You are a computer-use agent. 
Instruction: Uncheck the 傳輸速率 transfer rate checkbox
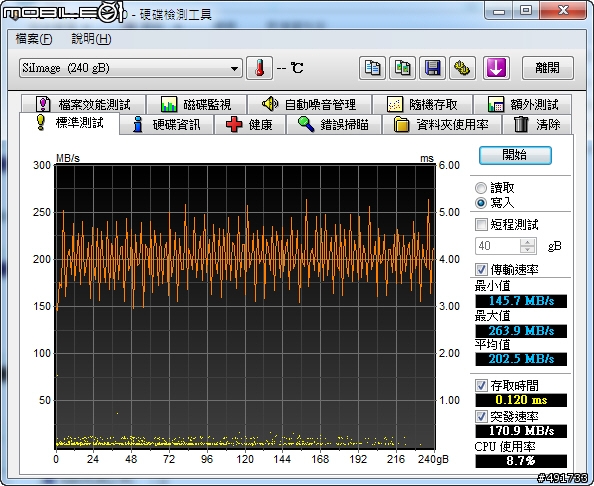coord(481,270)
